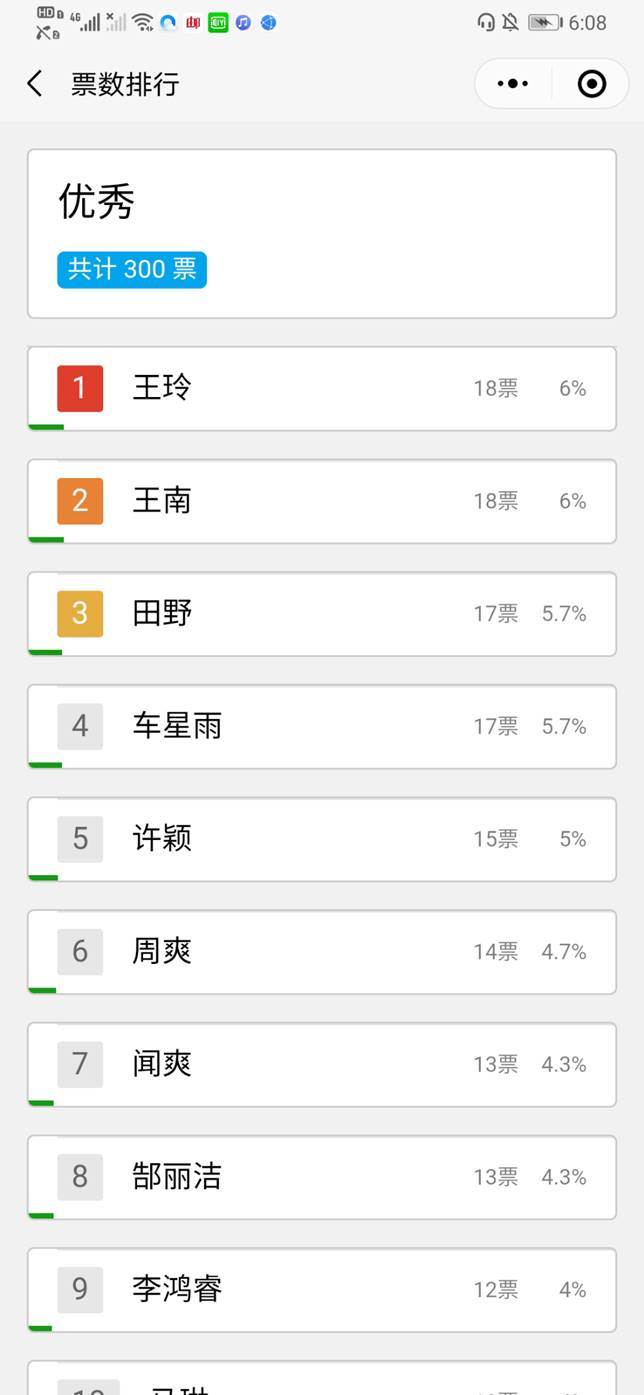Tap 周爽's 14票 vote count
Screen dimensions: 644x1395
496,952
